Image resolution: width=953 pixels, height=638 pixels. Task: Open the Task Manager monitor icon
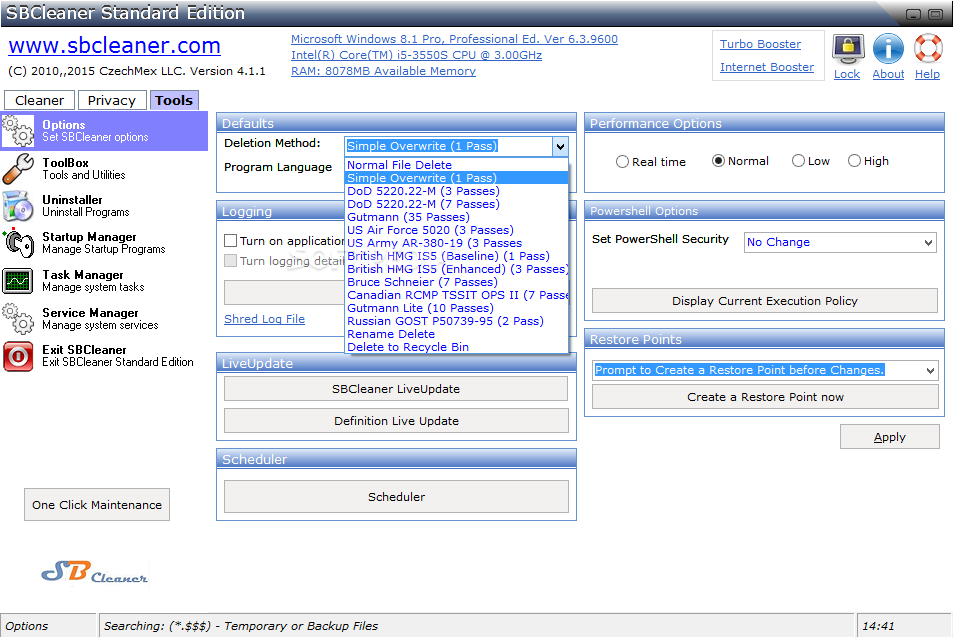click(x=18, y=281)
